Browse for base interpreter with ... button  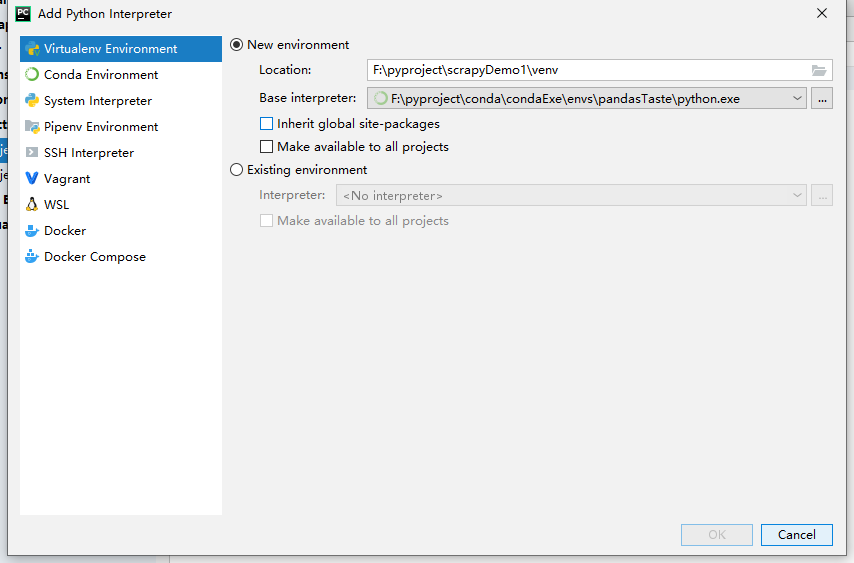click(822, 99)
